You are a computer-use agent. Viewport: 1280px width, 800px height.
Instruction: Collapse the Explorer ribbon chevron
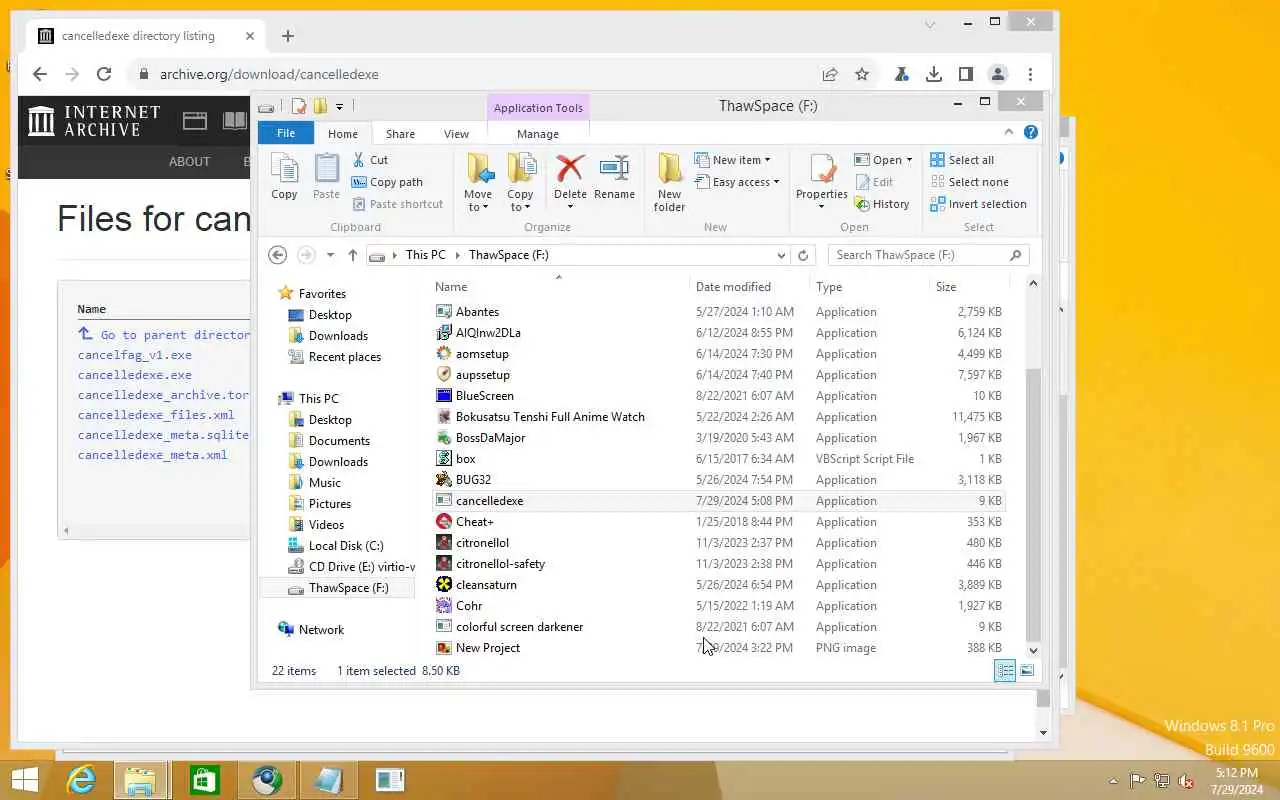(x=1009, y=132)
